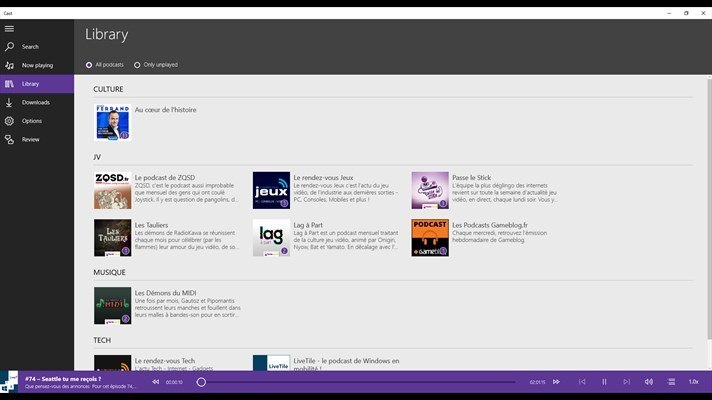This screenshot has height=400, width=712.
Task: Open the 1.0x playback speed selector
Action: click(x=693, y=382)
